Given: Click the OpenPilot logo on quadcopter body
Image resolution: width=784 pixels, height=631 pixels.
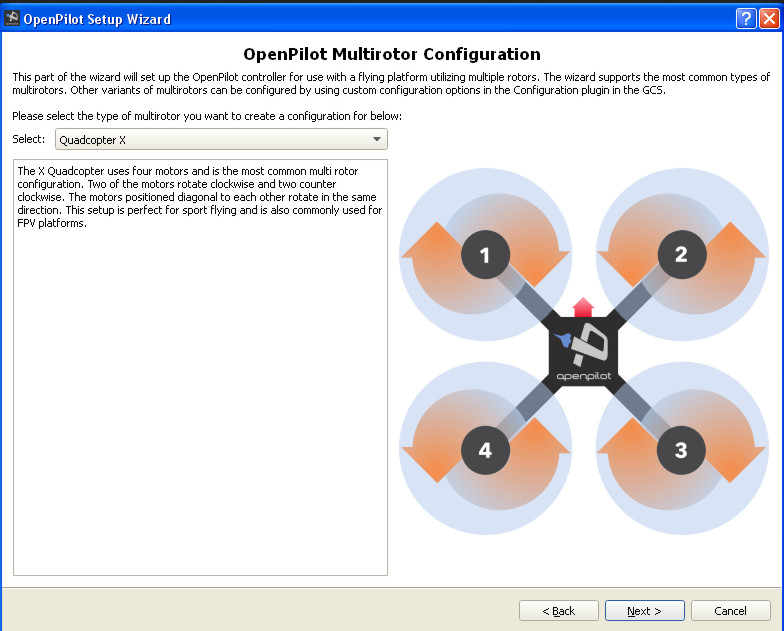Looking at the screenshot, I should pos(583,352).
